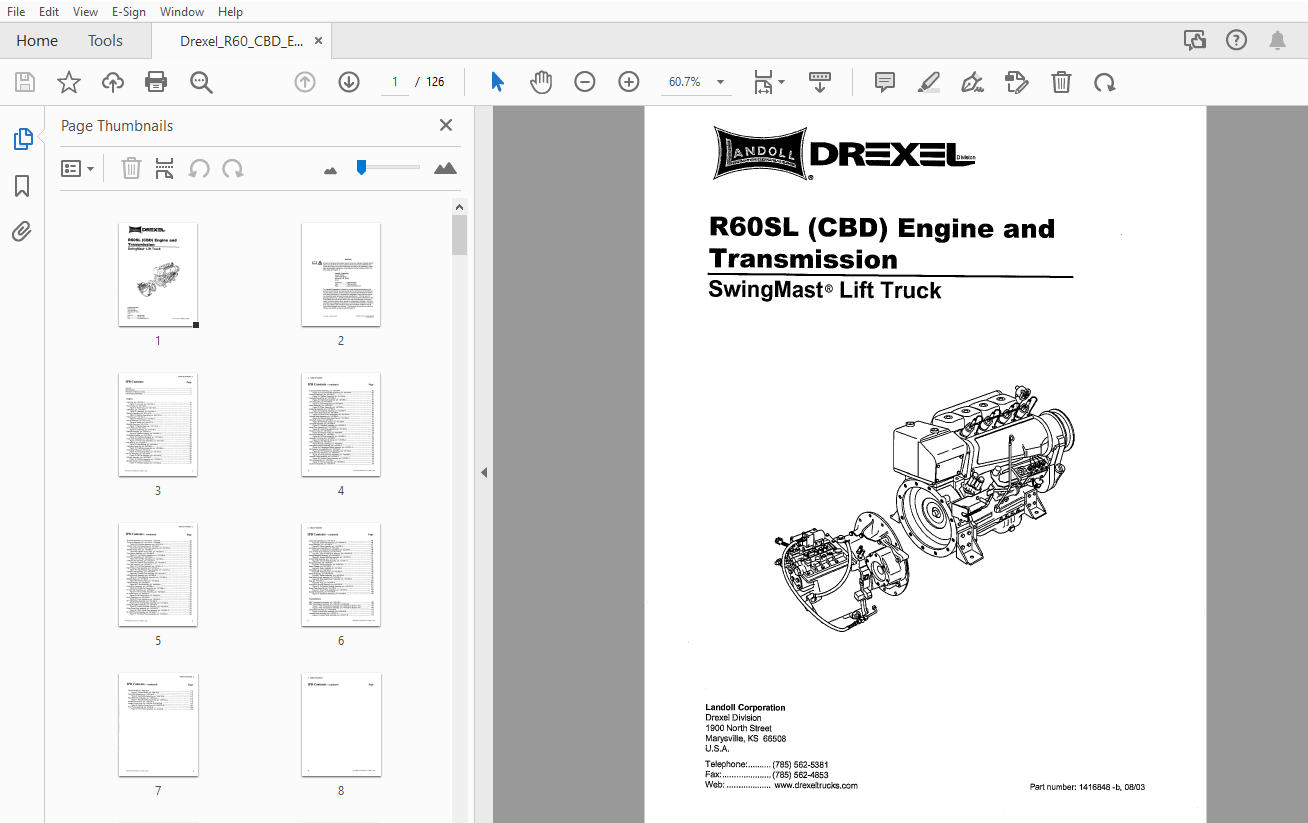
Task: Insert or extract pages icon in the thumbnails panel
Action: point(165,169)
